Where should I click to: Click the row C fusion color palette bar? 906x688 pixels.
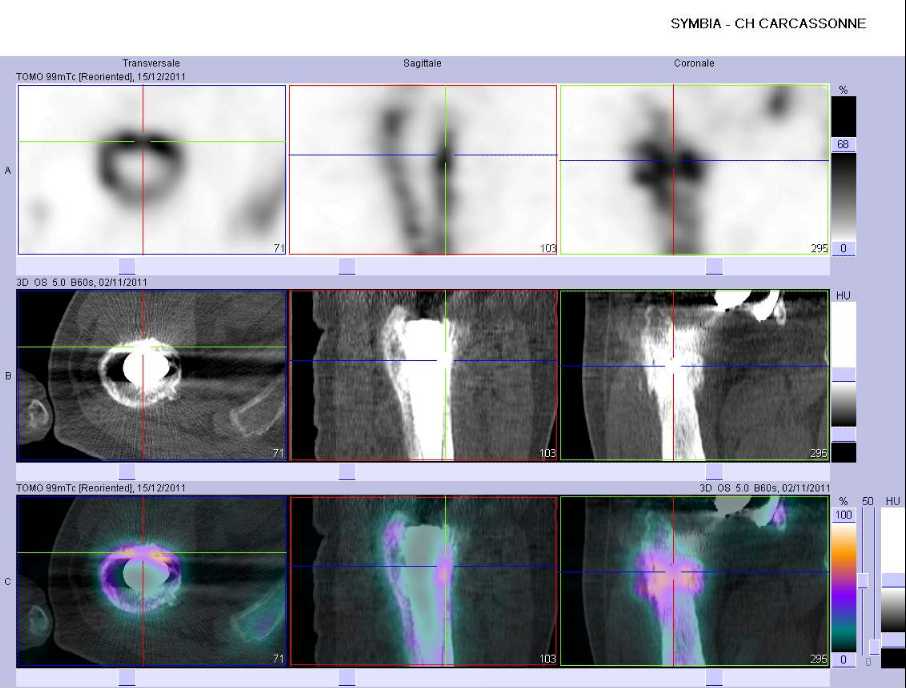click(844, 587)
